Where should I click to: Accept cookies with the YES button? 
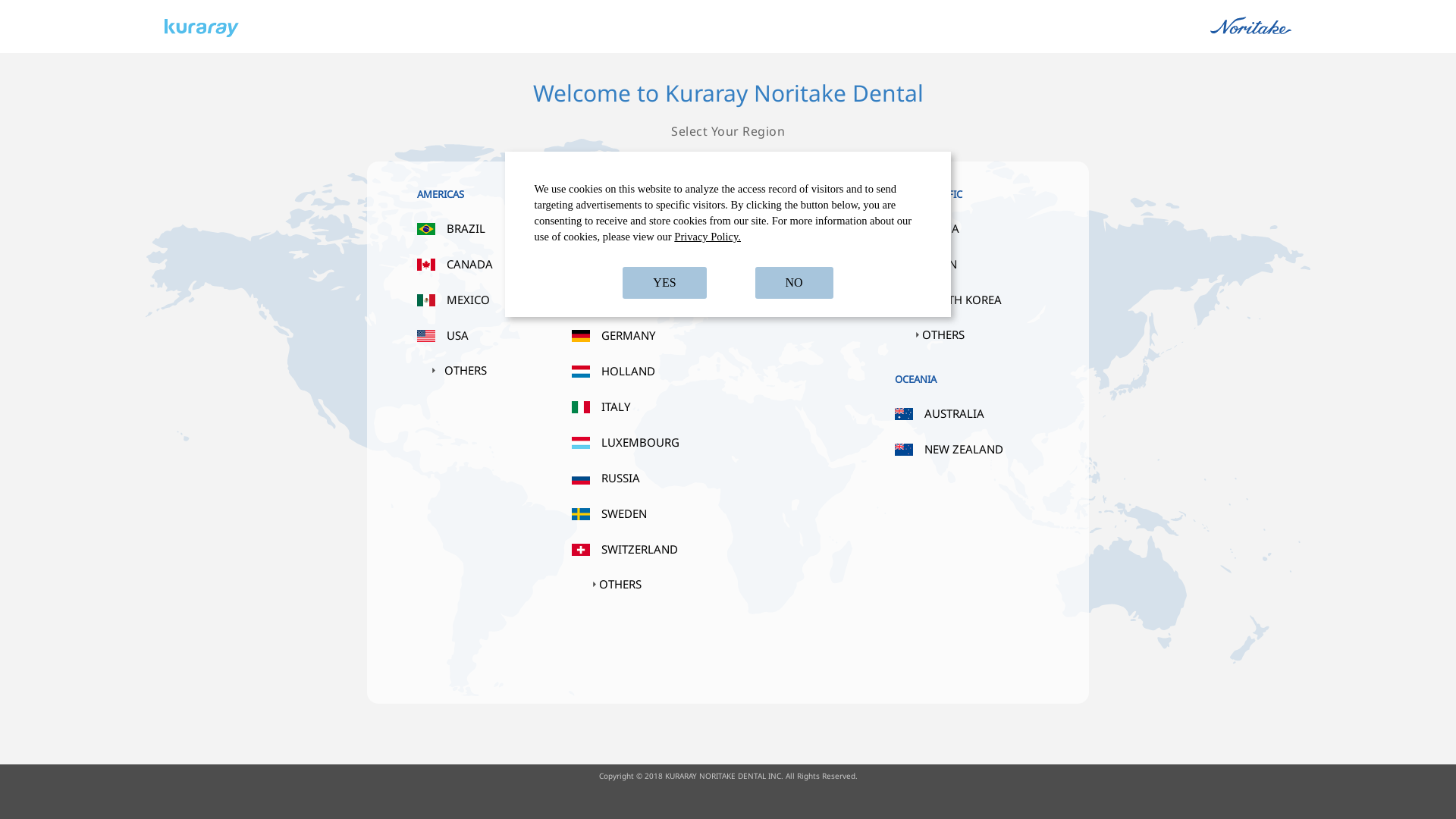pyautogui.click(x=664, y=283)
